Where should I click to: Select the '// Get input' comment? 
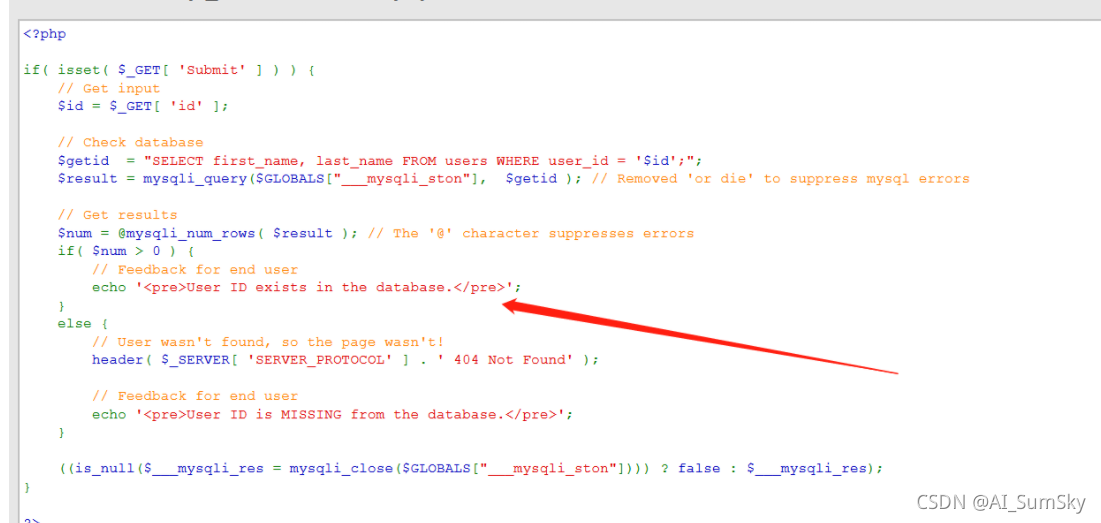tap(109, 88)
